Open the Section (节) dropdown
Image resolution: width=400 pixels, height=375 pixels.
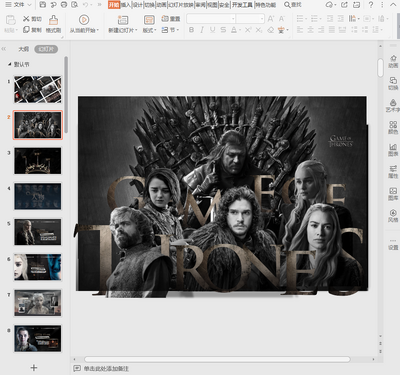pos(171,30)
